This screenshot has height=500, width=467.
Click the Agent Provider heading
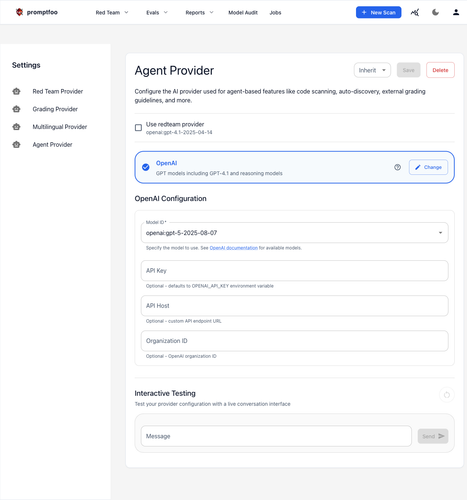[x=174, y=71]
